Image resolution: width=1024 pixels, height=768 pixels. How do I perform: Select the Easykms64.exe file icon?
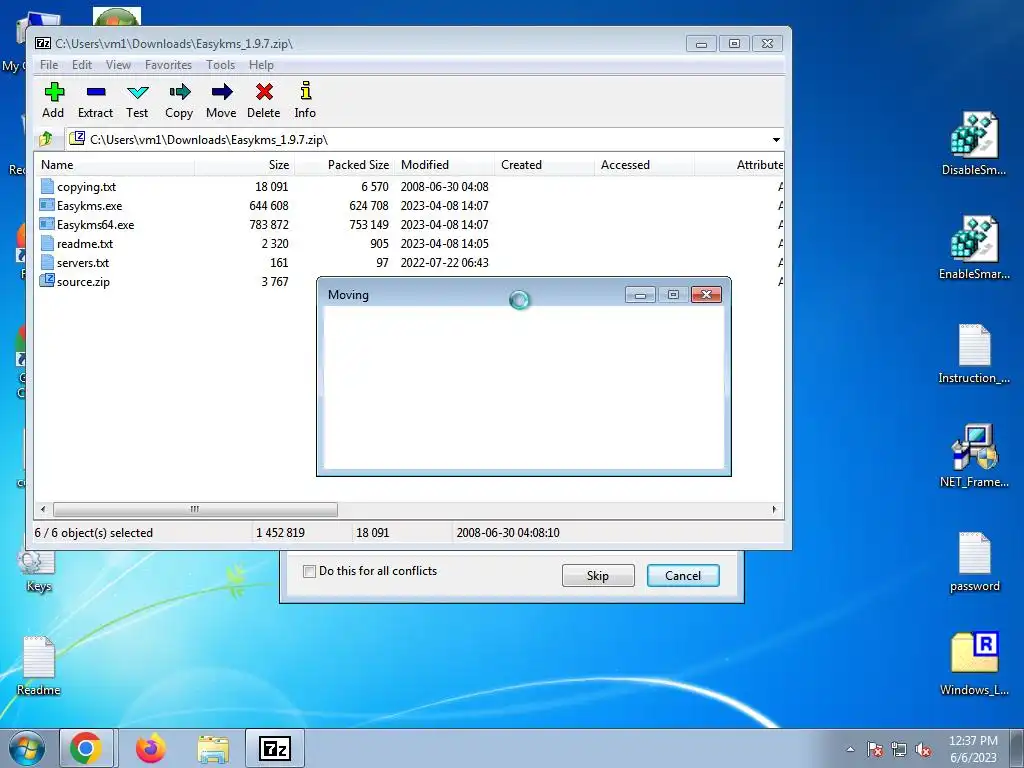click(x=47, y=224)
